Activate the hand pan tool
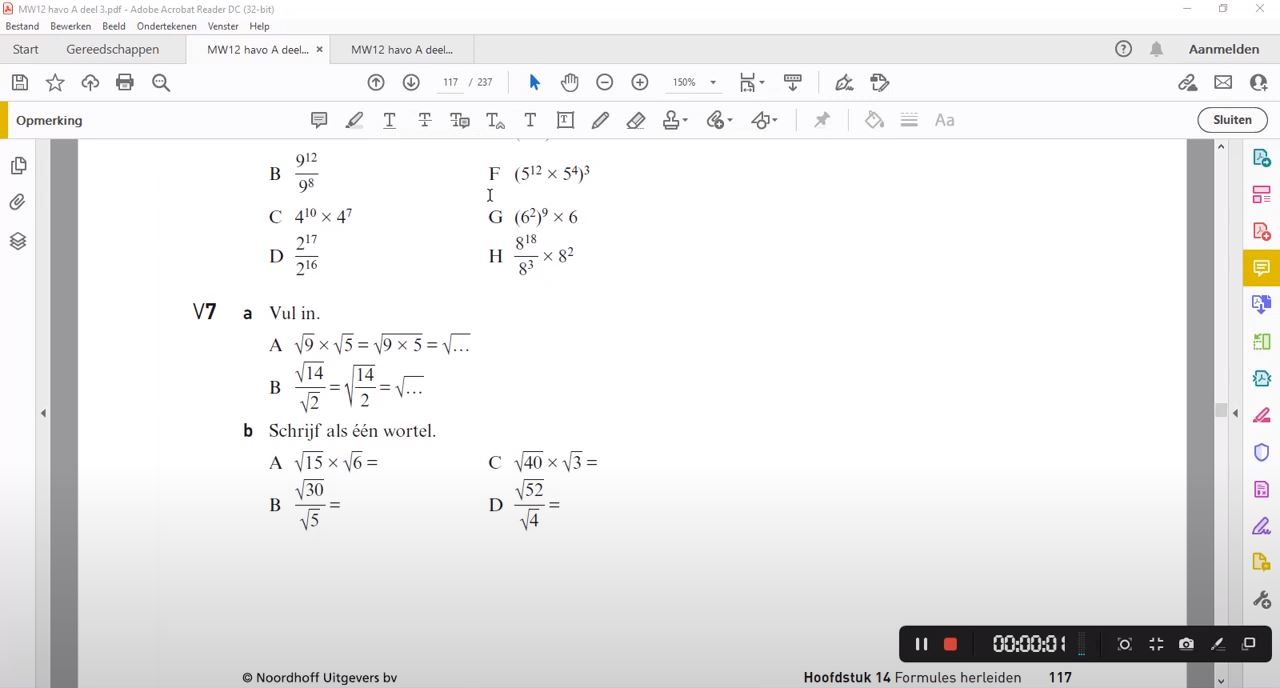 point(569,82)
